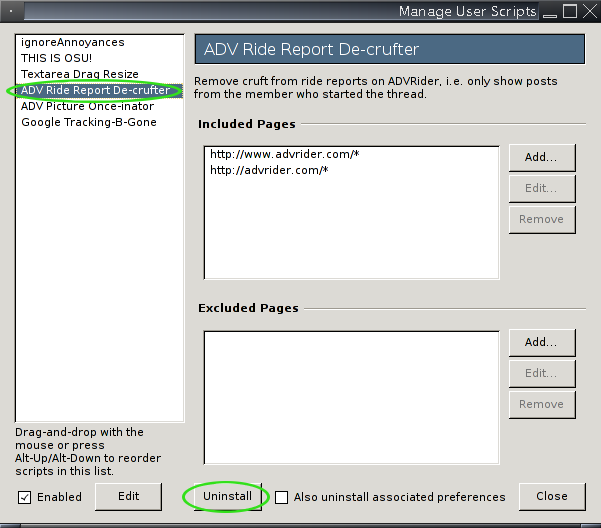This screenshot has width=601, height=528.
Task: Click Edit button for Excluded Pages
Action: coord(542,374)
